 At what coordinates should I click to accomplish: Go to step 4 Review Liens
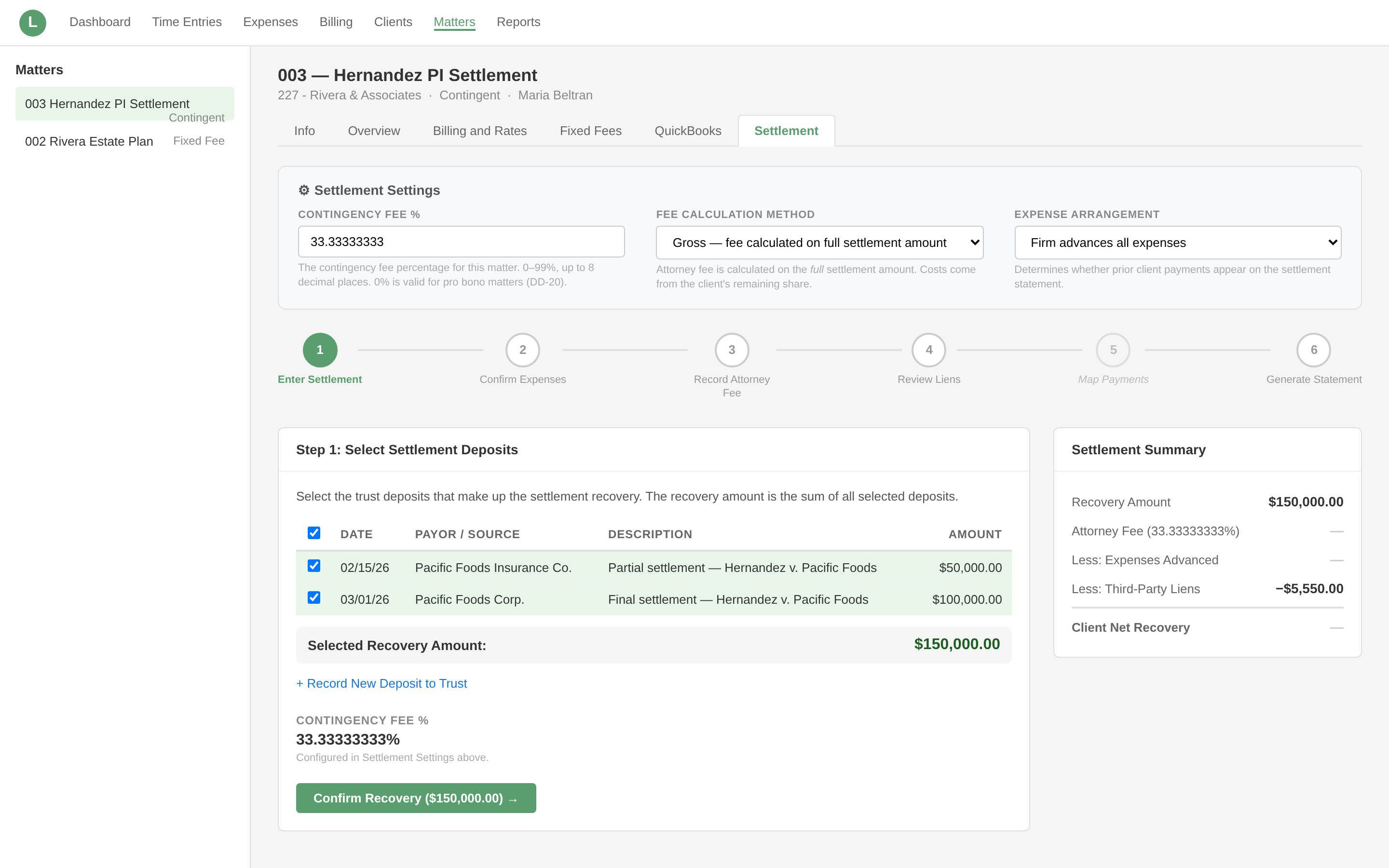tap(929, 350)
